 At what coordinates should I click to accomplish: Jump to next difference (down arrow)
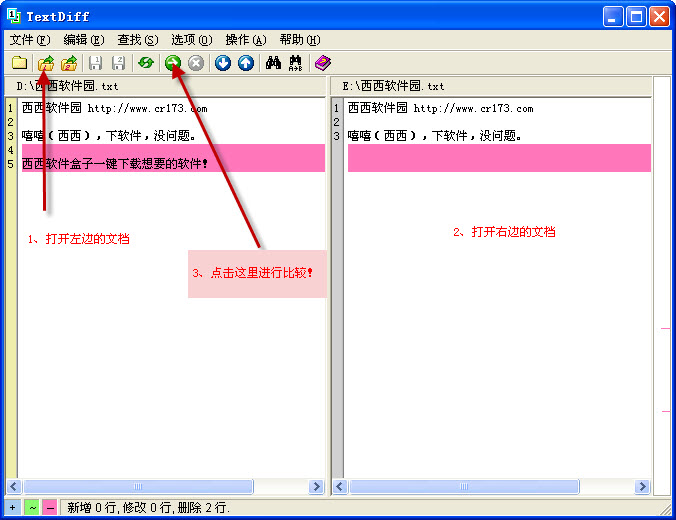(223, 63)
